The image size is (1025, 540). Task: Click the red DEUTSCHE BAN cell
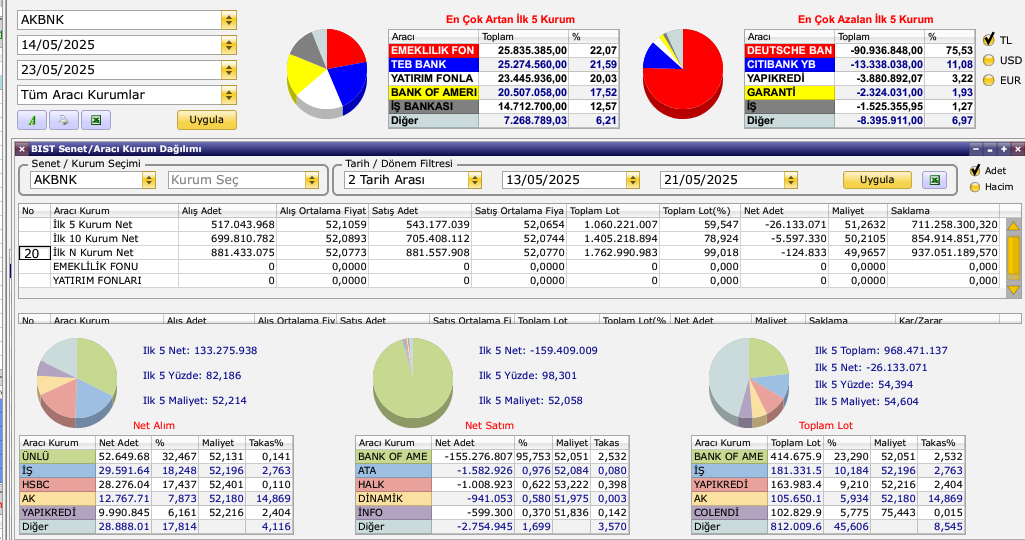click(790, 50)
